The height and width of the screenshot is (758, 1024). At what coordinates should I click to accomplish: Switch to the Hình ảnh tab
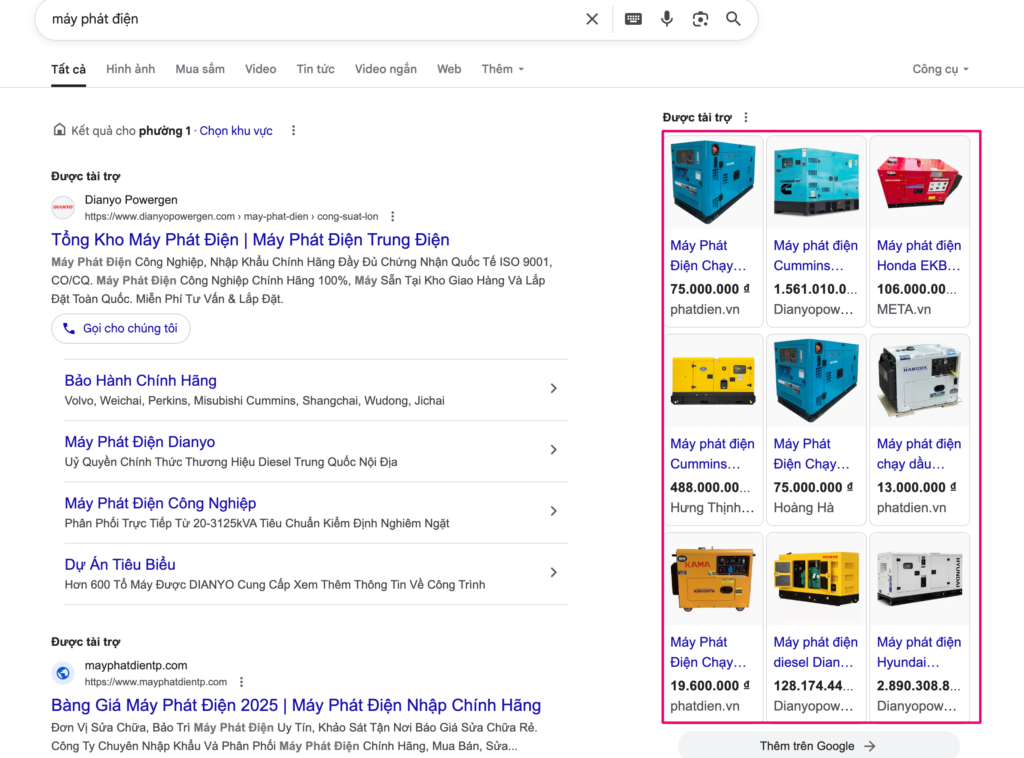coord(131,69)
